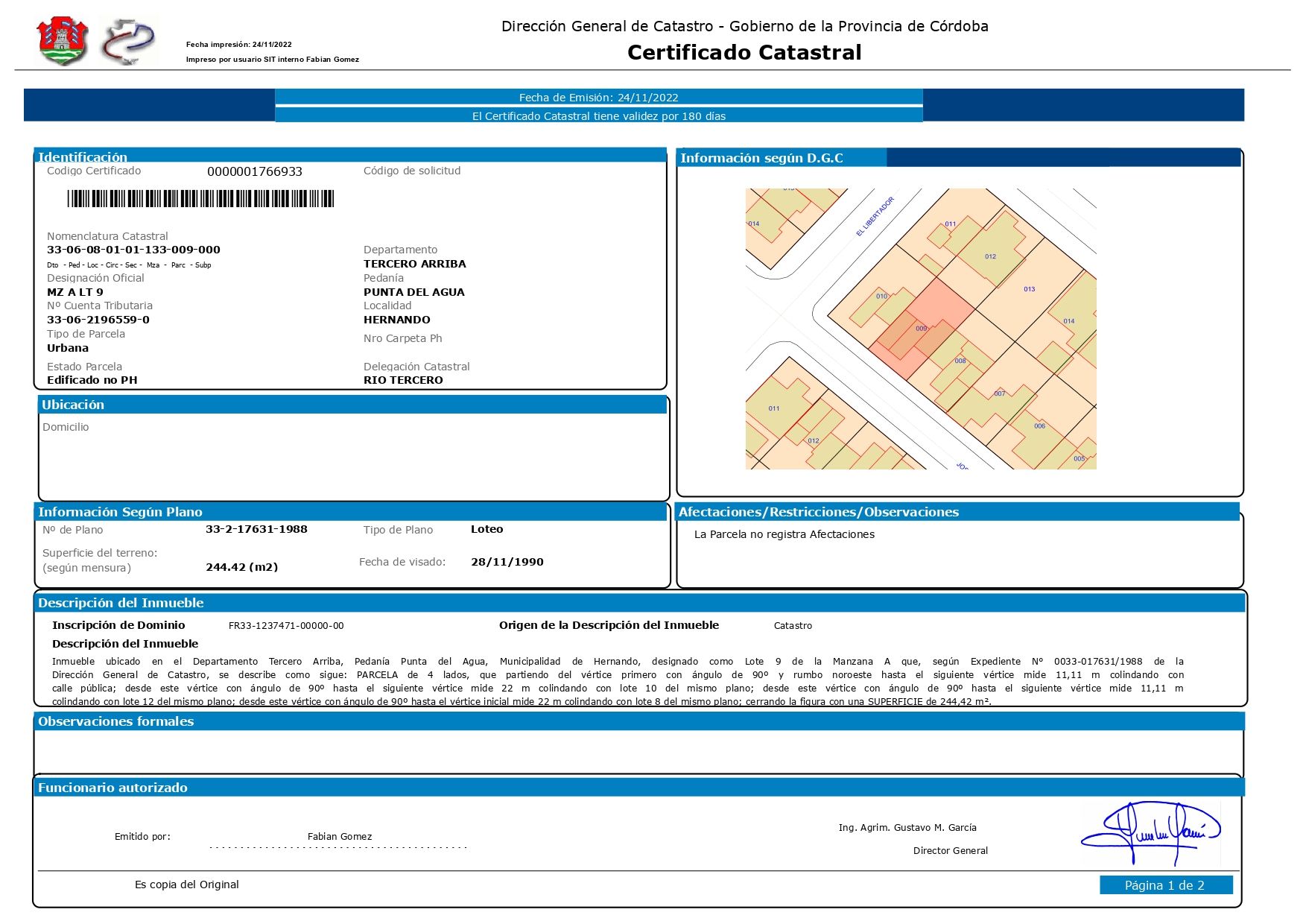
Task: Click the EL LIBERTADOR street label on map
Action: tap(875, 217)
